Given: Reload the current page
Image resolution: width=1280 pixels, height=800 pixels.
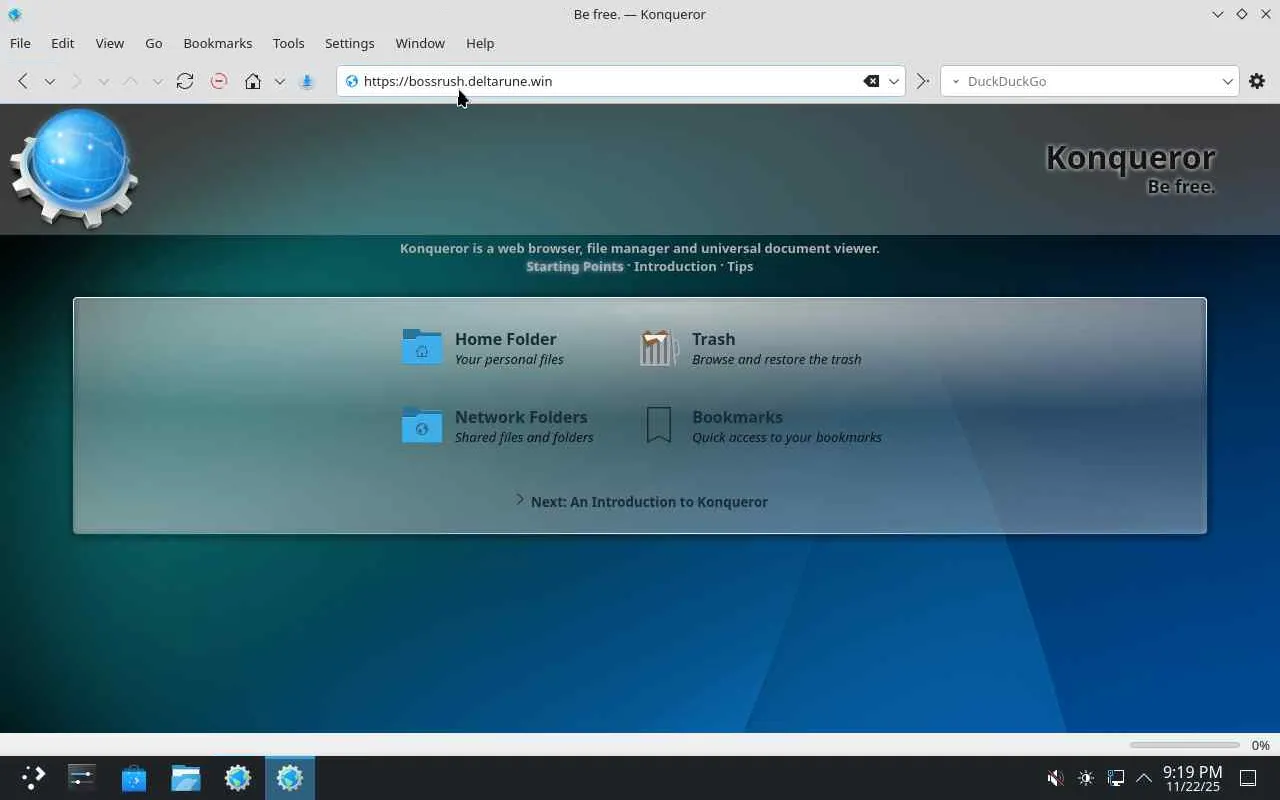Looking at the screenshot, I should point(185,81).
